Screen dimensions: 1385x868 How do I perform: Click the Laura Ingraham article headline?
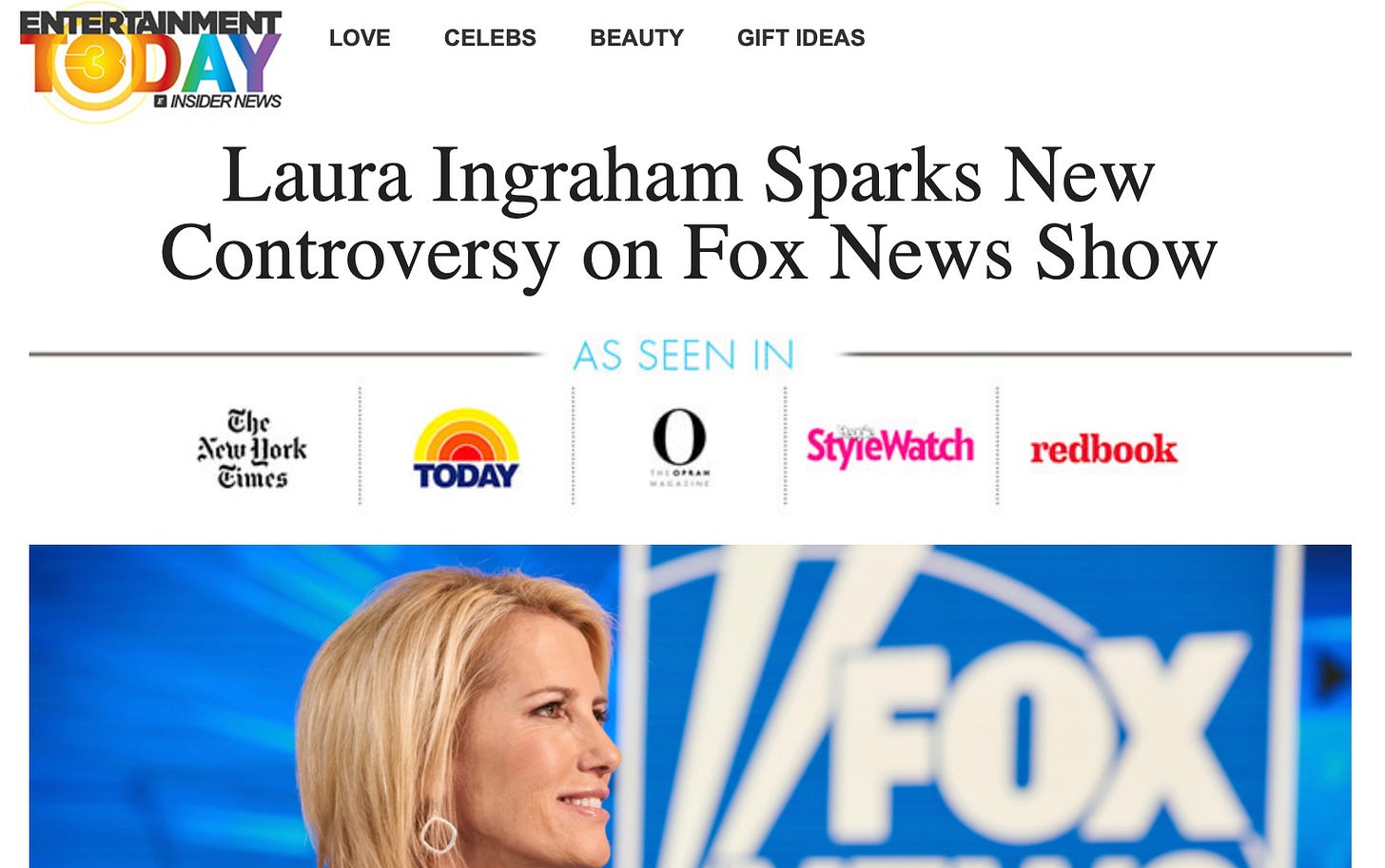click(x=689, y=214)
